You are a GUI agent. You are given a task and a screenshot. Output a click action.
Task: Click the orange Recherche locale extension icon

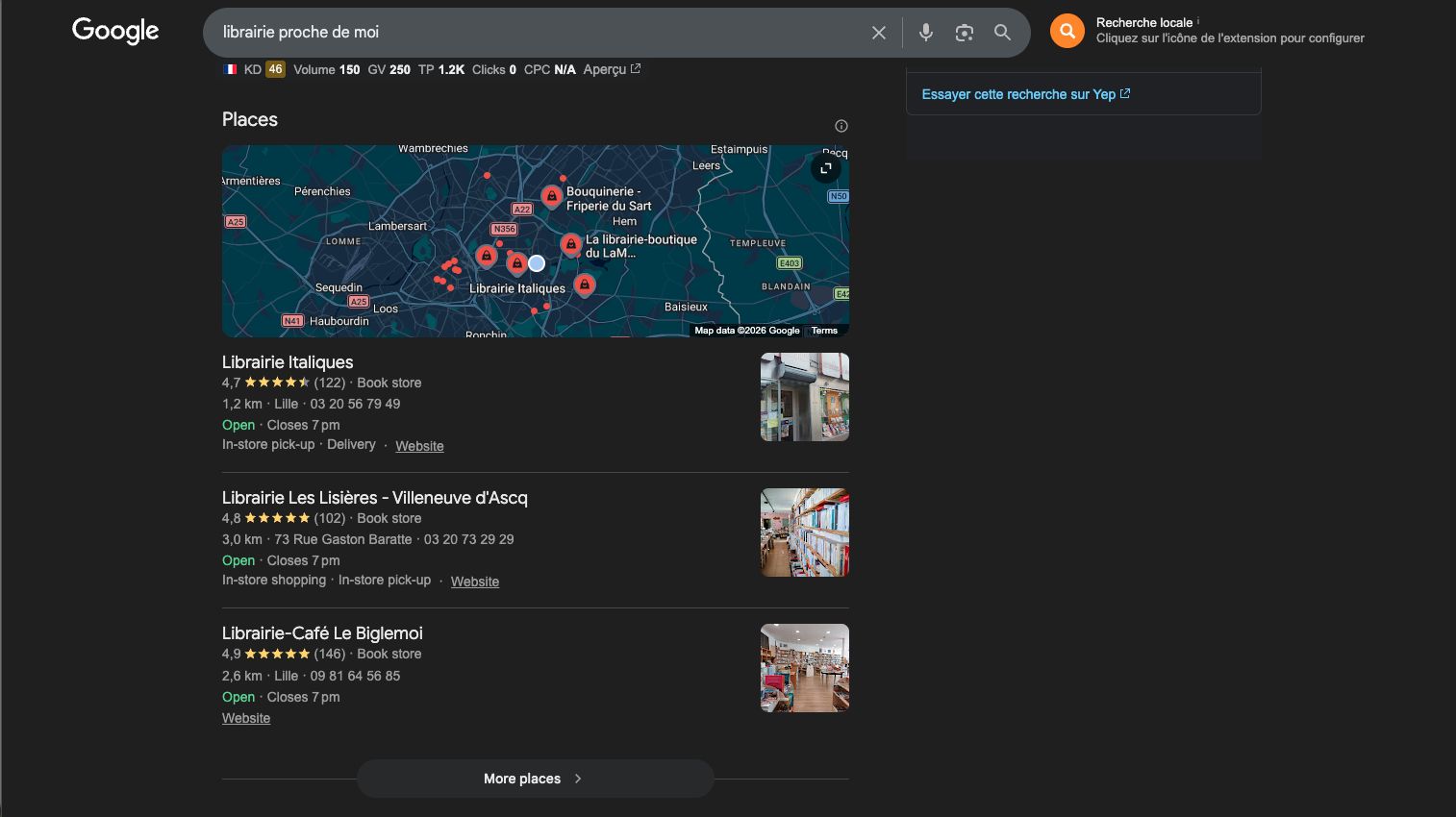tap(1067, 31)
